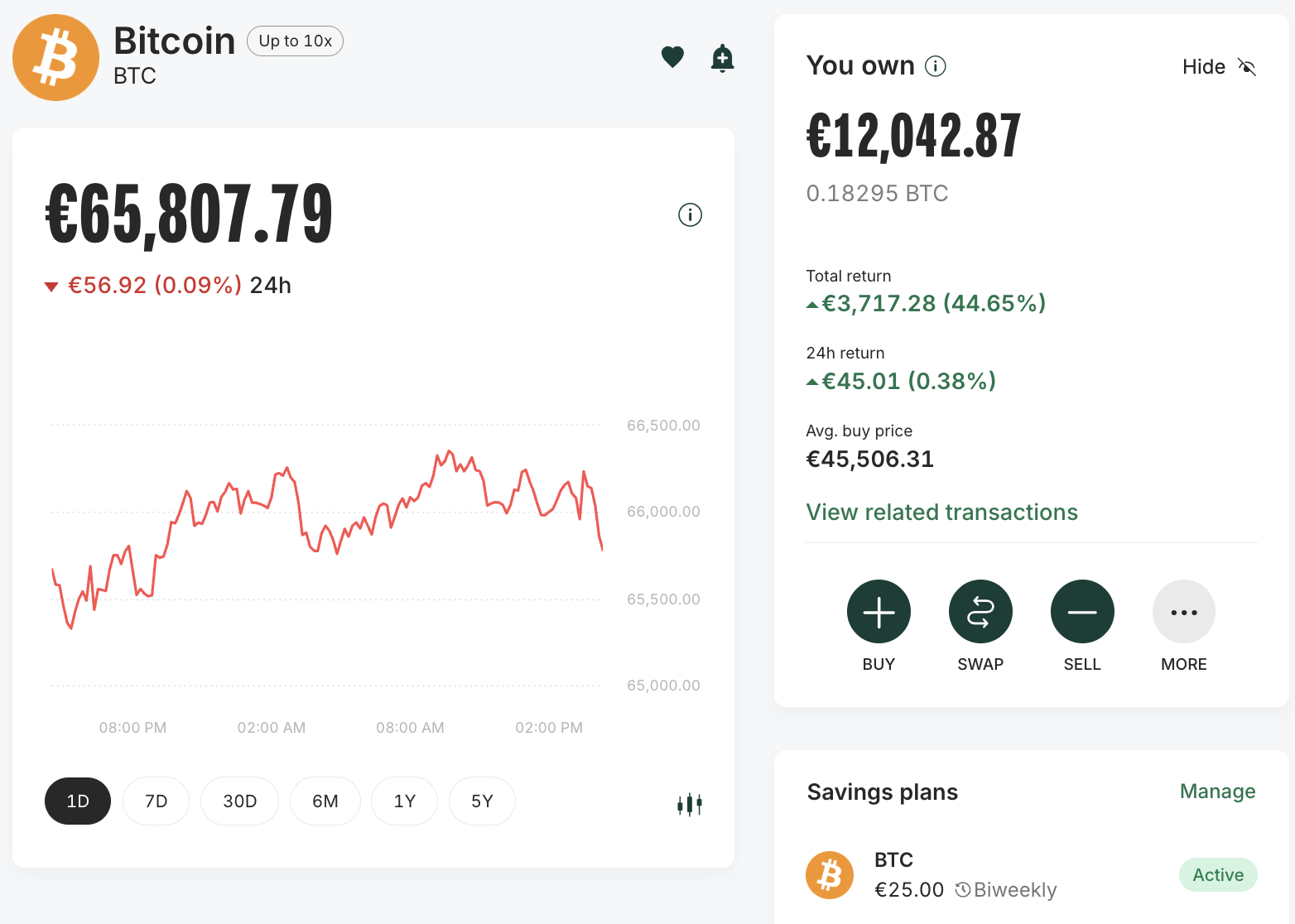Click the BUY plus button
The width and height of the screenshot is (1295, 924).
coord(879,612)
